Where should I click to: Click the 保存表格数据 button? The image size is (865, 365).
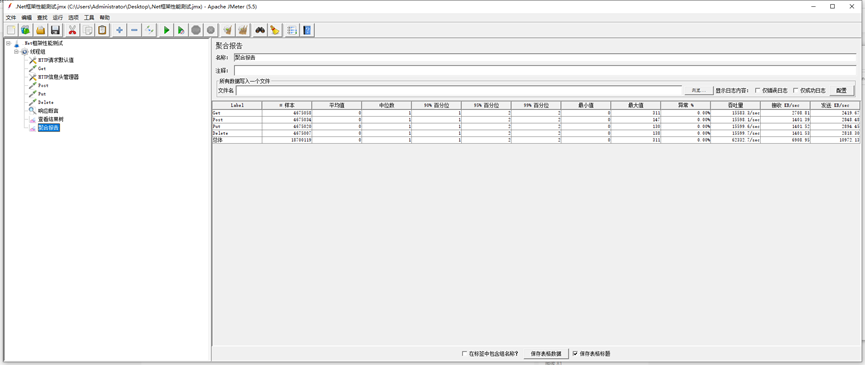[546, 353]
